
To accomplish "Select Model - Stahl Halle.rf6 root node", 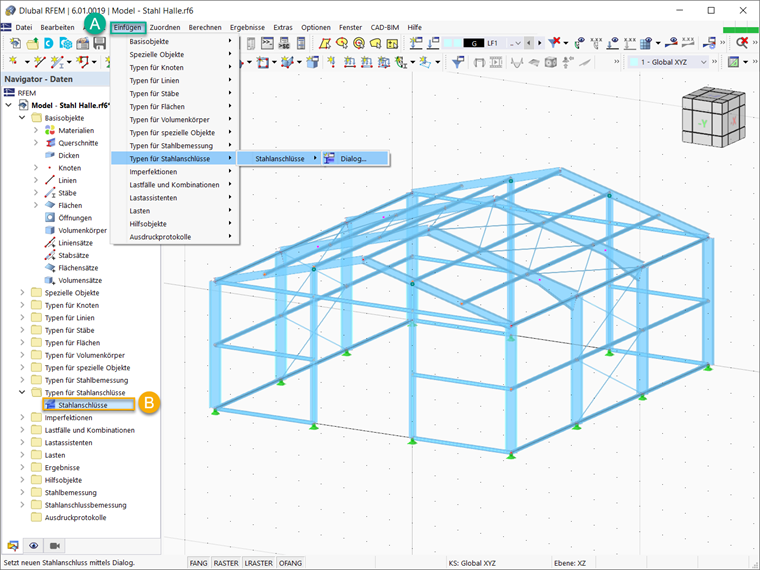I will tap(70, 105).
